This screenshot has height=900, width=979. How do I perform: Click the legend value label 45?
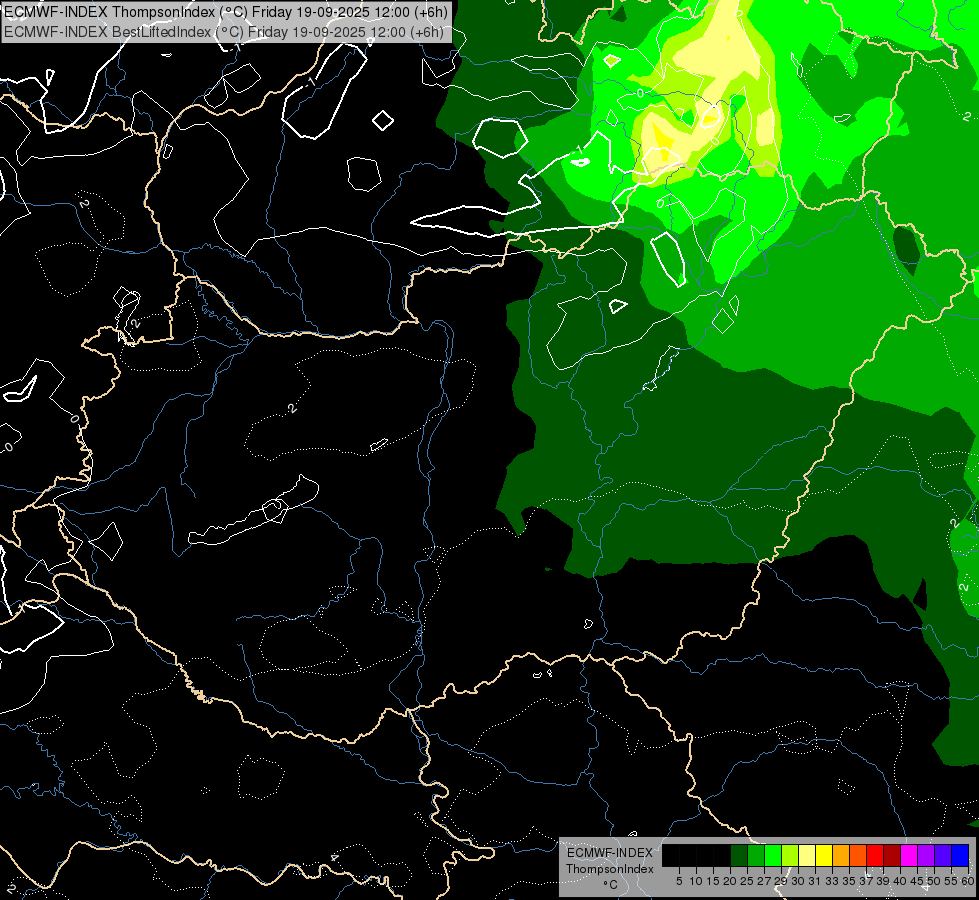(917, 881)
